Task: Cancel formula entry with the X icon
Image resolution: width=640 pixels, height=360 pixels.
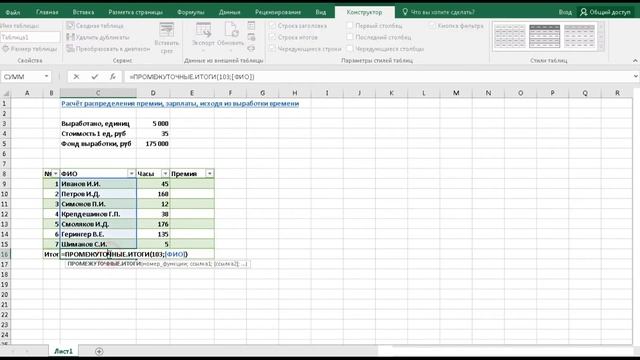Action: [x=76, y=76]
